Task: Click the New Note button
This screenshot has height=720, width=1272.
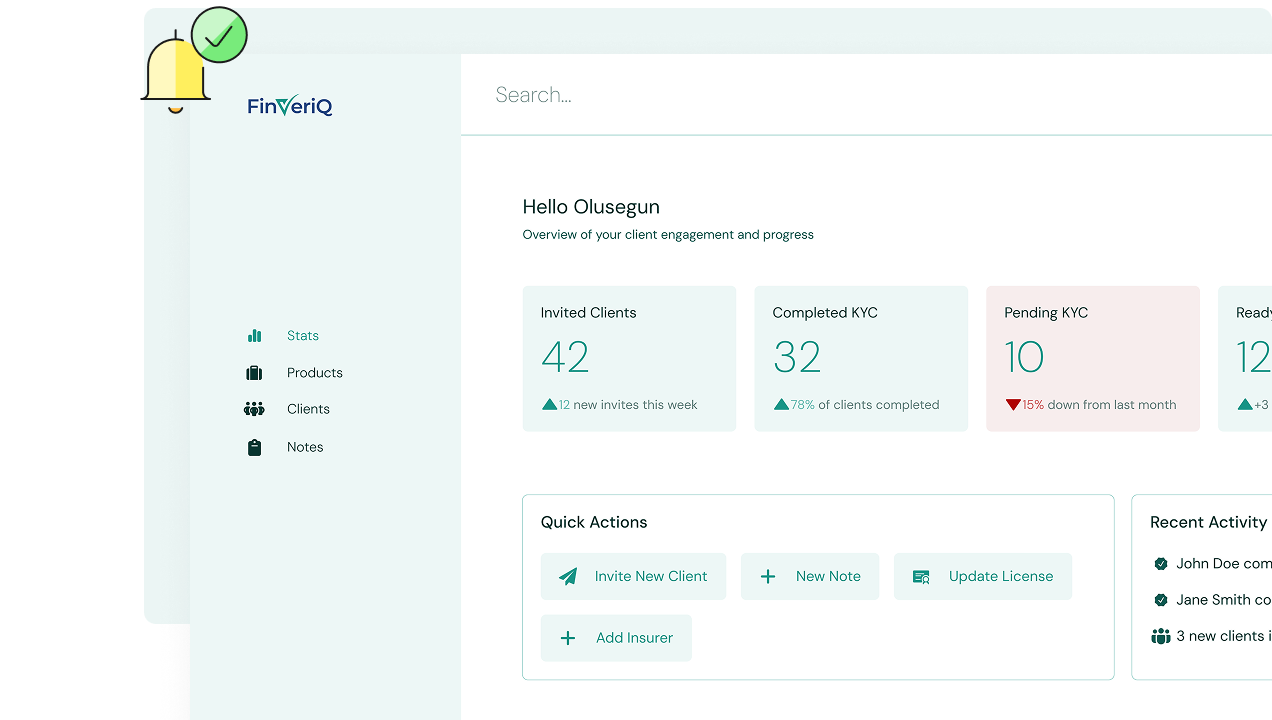Action: coord(810,576)
